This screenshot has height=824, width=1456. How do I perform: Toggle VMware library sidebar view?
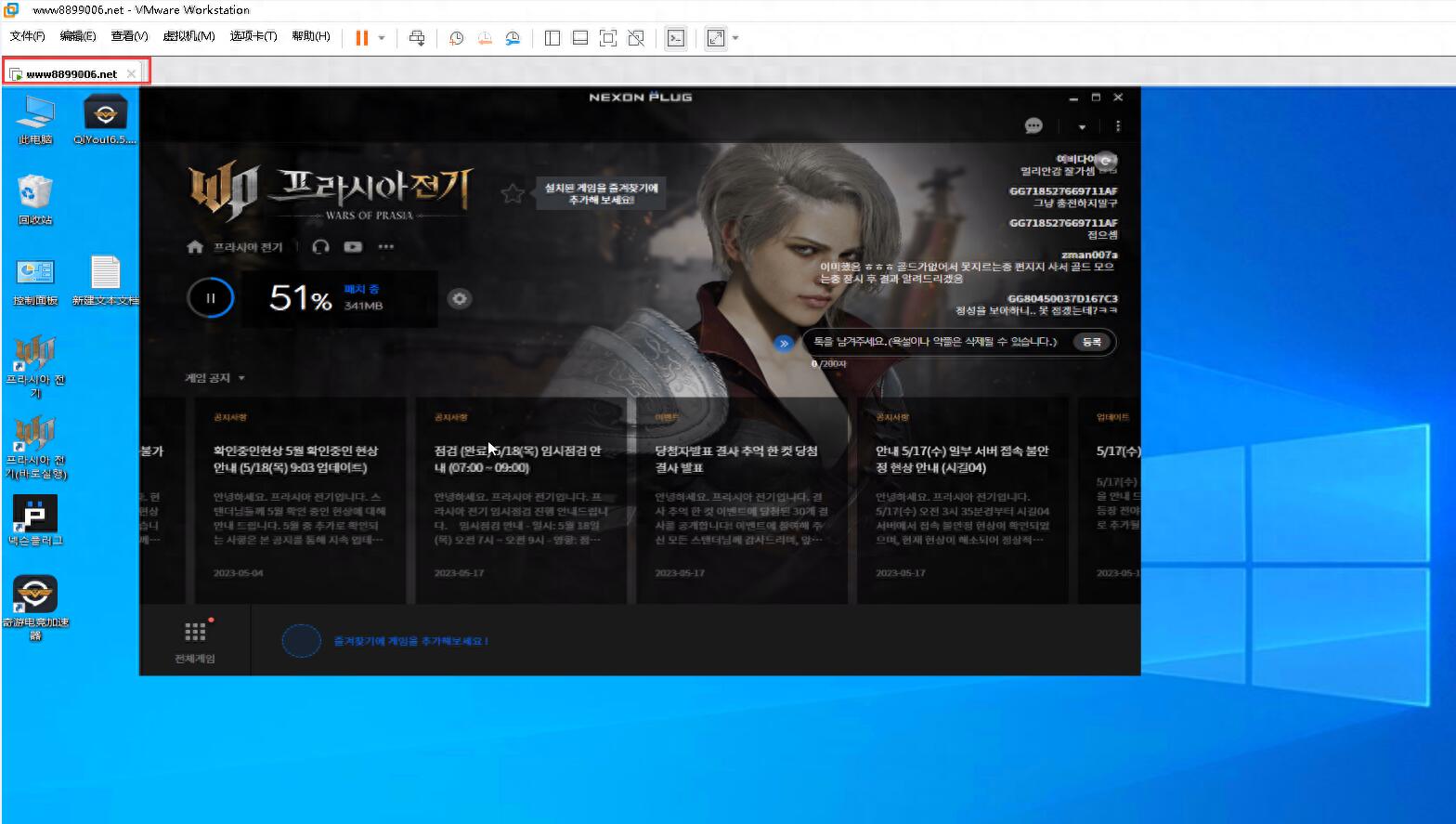click(552, 38)
